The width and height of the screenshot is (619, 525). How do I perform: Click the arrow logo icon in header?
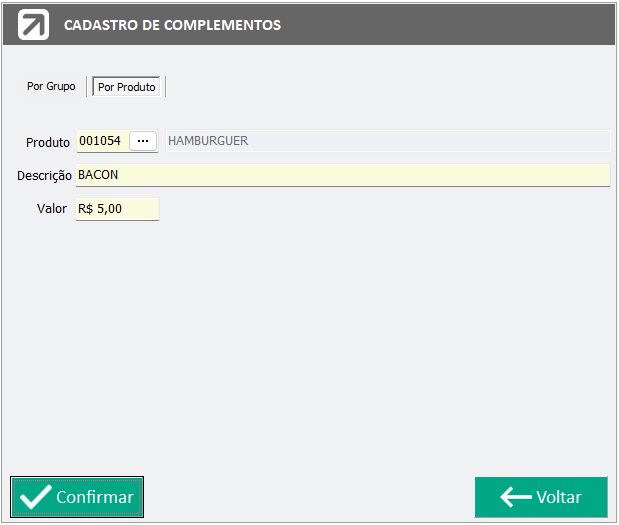point(33,24)
